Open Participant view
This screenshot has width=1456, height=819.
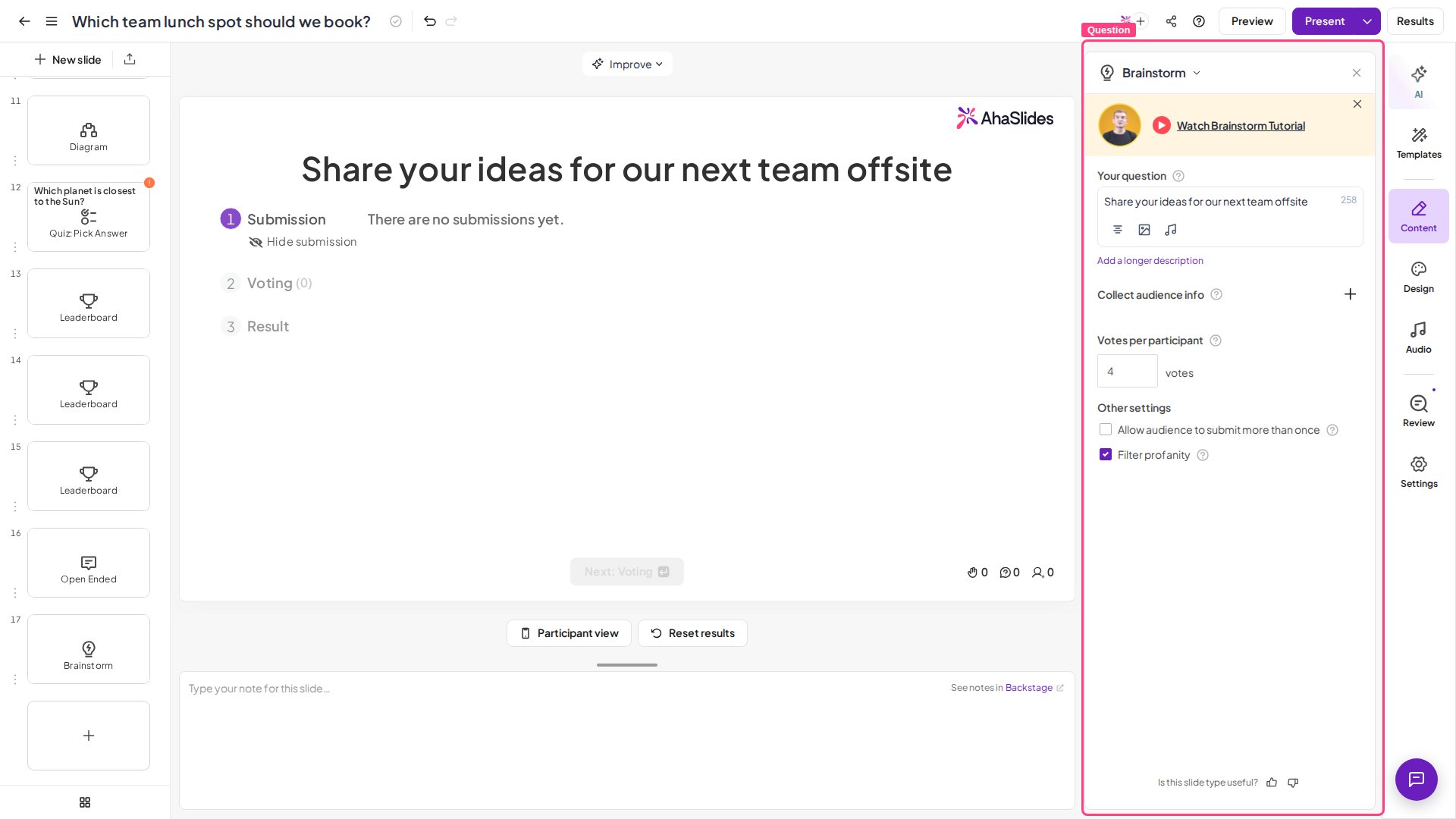point(569,633)
